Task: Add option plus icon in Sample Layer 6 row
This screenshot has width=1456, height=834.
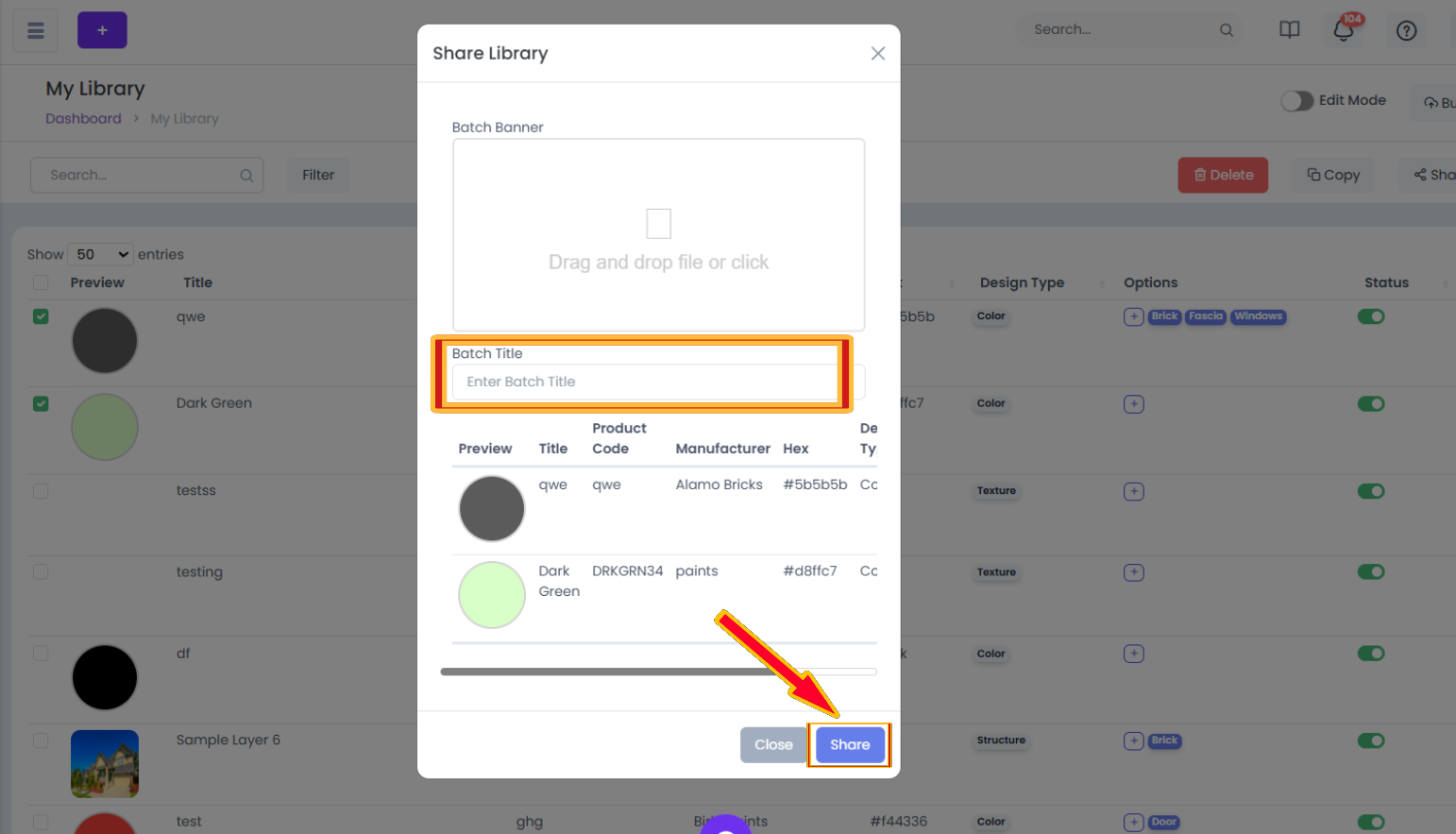Action: tap(1133, 740)
